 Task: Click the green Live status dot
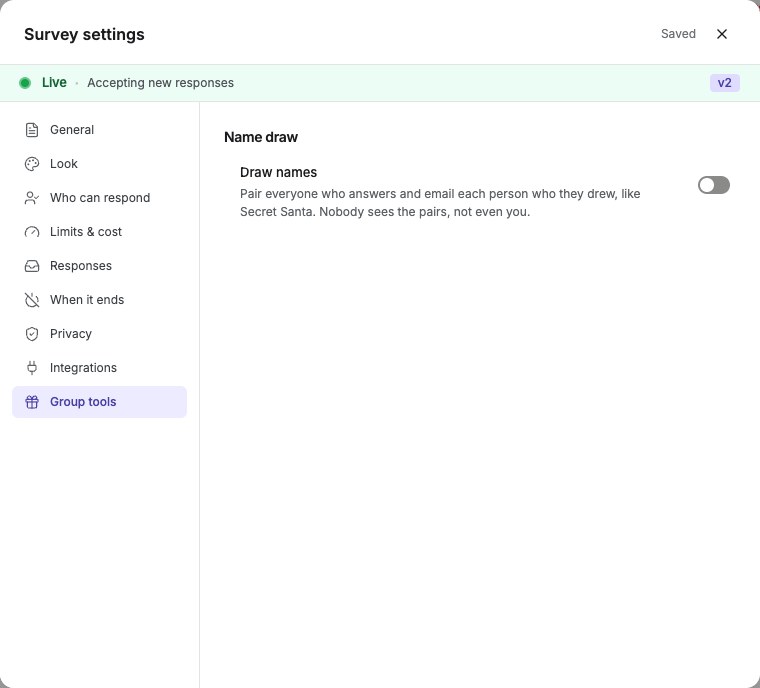click(25, 83)
